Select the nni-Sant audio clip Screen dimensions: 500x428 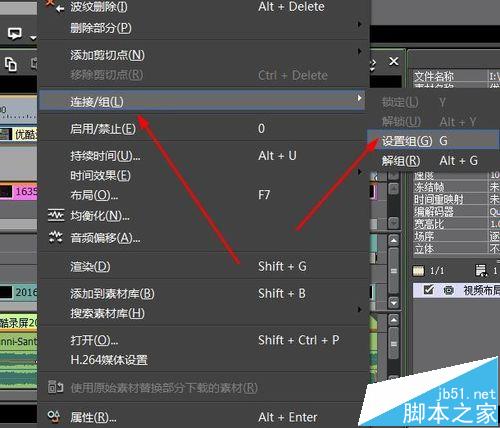[19, 341]
